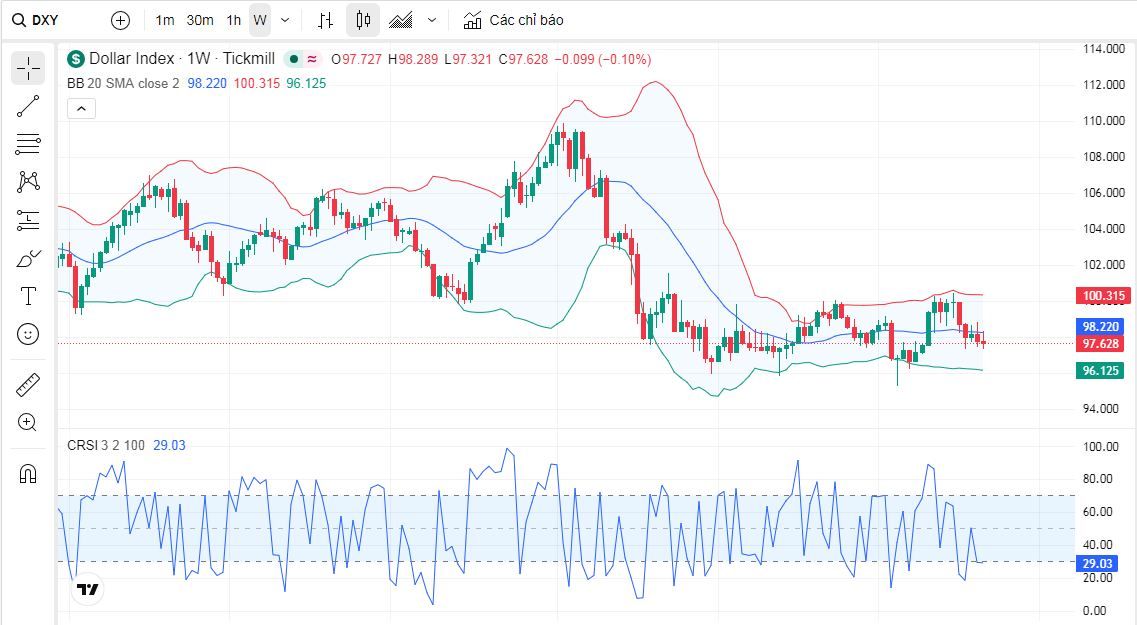This screenshot has width=1137, height=625.
Task: Select the area chart style icon
Action: point(400,20)
